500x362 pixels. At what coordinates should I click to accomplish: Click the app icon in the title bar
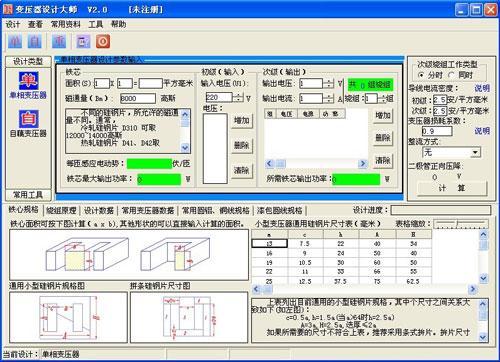coord(7,9)
